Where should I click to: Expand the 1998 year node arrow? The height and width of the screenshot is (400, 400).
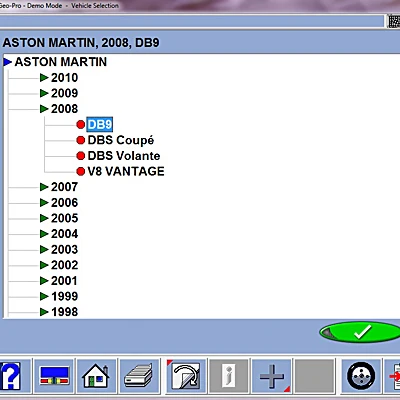(x=44, y=312)
